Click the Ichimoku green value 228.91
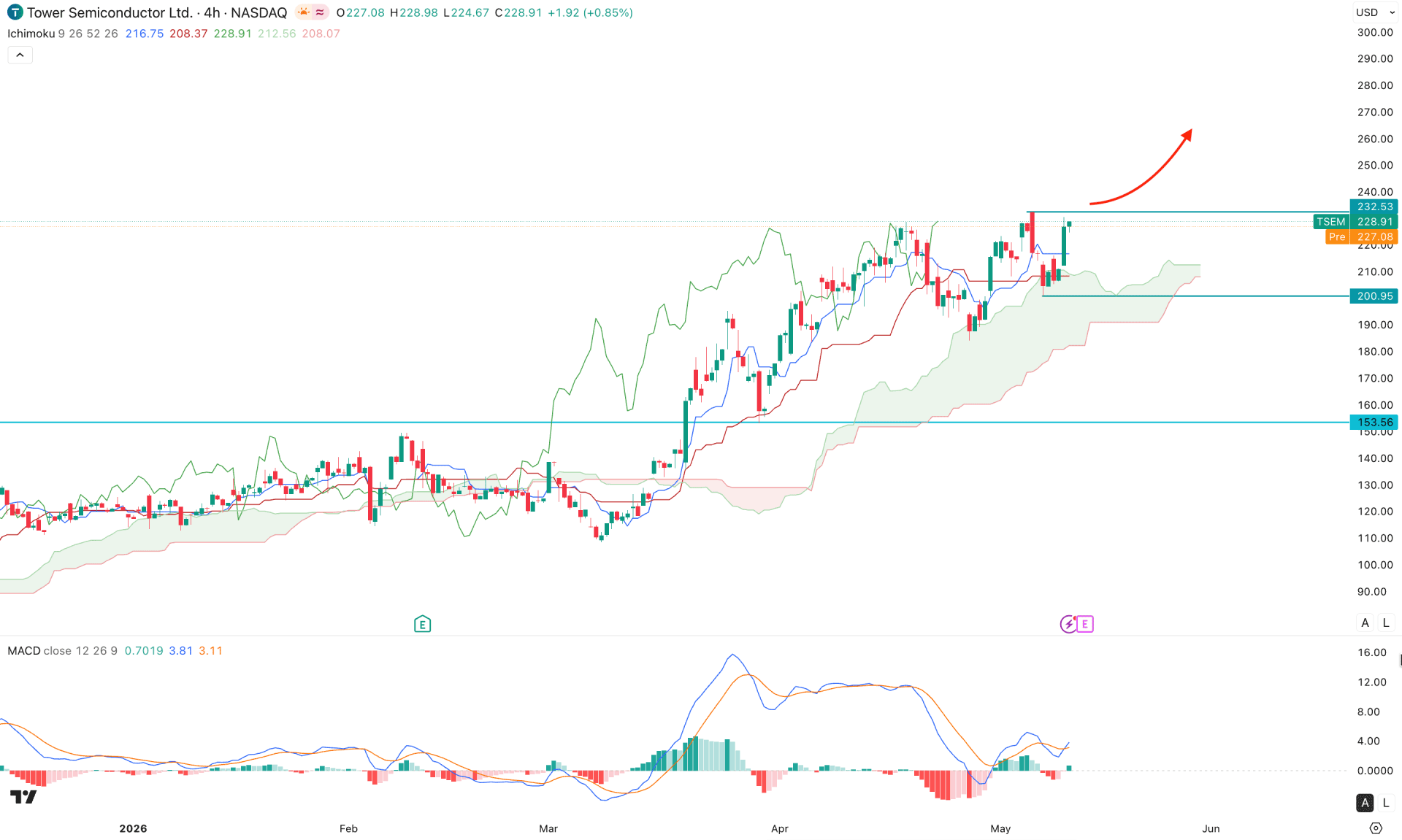This screenshot has height=840, width=1402. (x=232, y=34)
